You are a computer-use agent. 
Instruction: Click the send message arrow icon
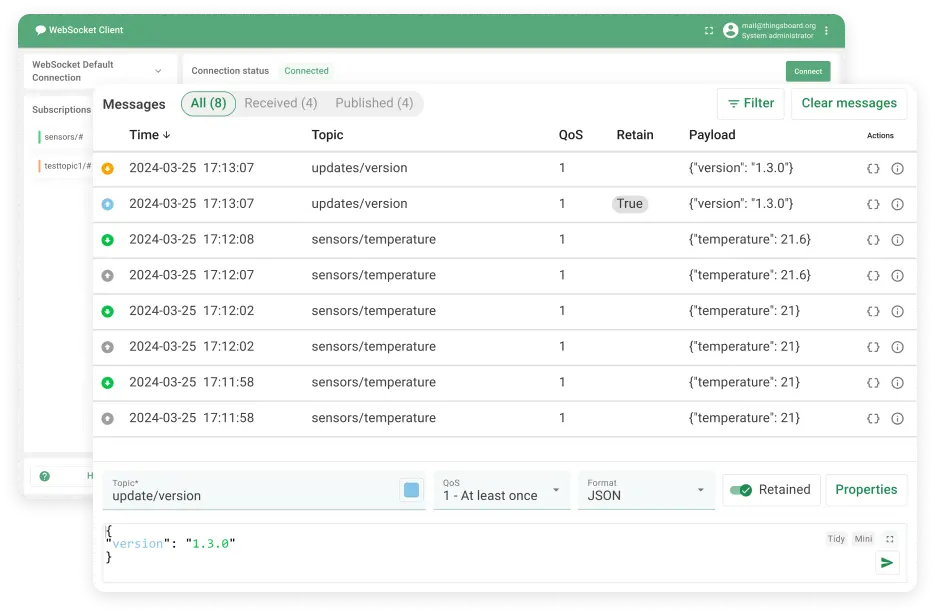[x=886, y=563]
